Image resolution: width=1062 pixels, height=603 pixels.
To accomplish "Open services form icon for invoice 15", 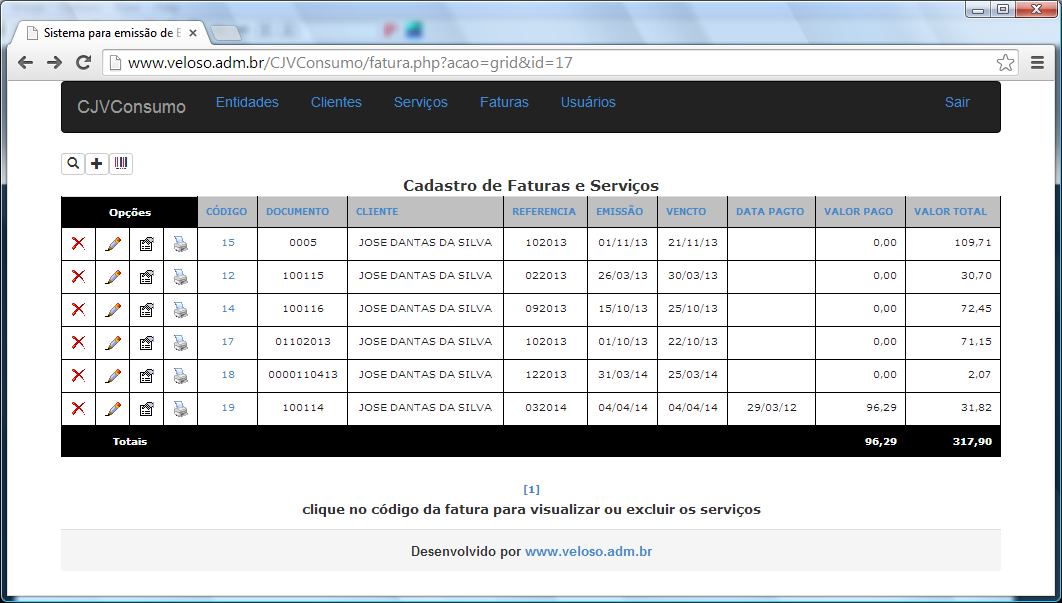I will pyautogui.click(x=146, y=244).
